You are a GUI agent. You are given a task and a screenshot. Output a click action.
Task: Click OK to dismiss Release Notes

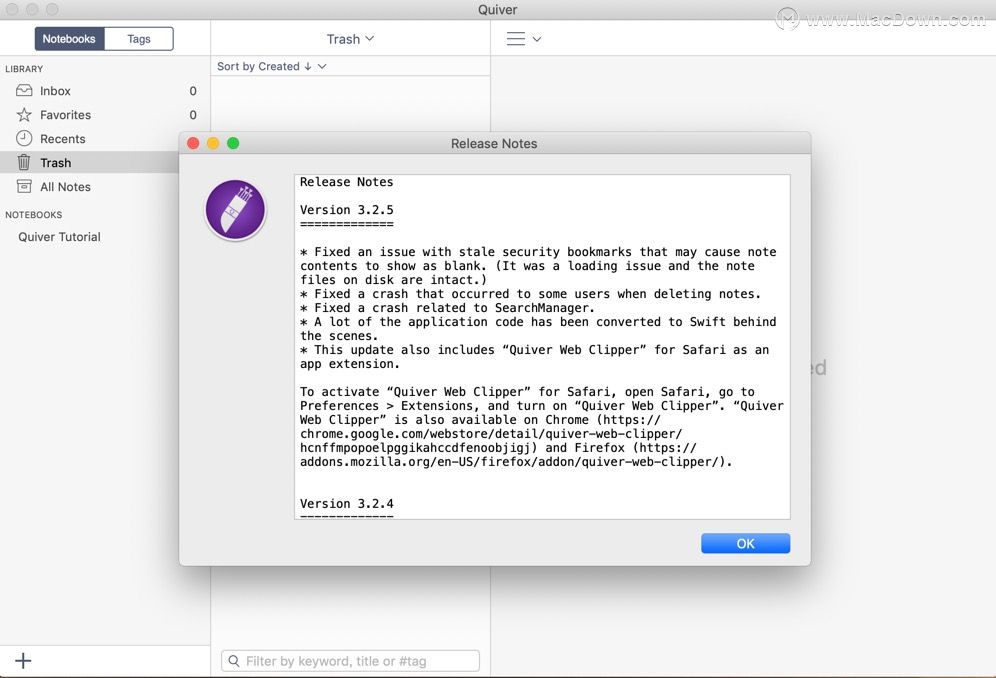point(745,543)
